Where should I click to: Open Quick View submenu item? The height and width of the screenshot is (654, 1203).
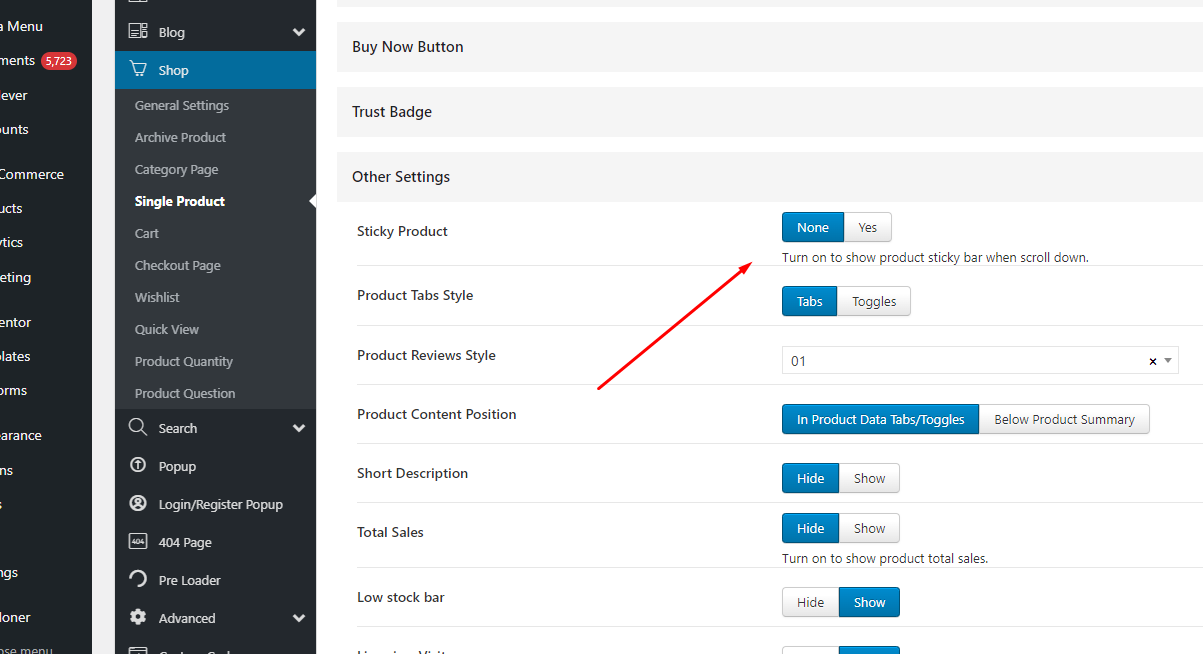point(167,329)
